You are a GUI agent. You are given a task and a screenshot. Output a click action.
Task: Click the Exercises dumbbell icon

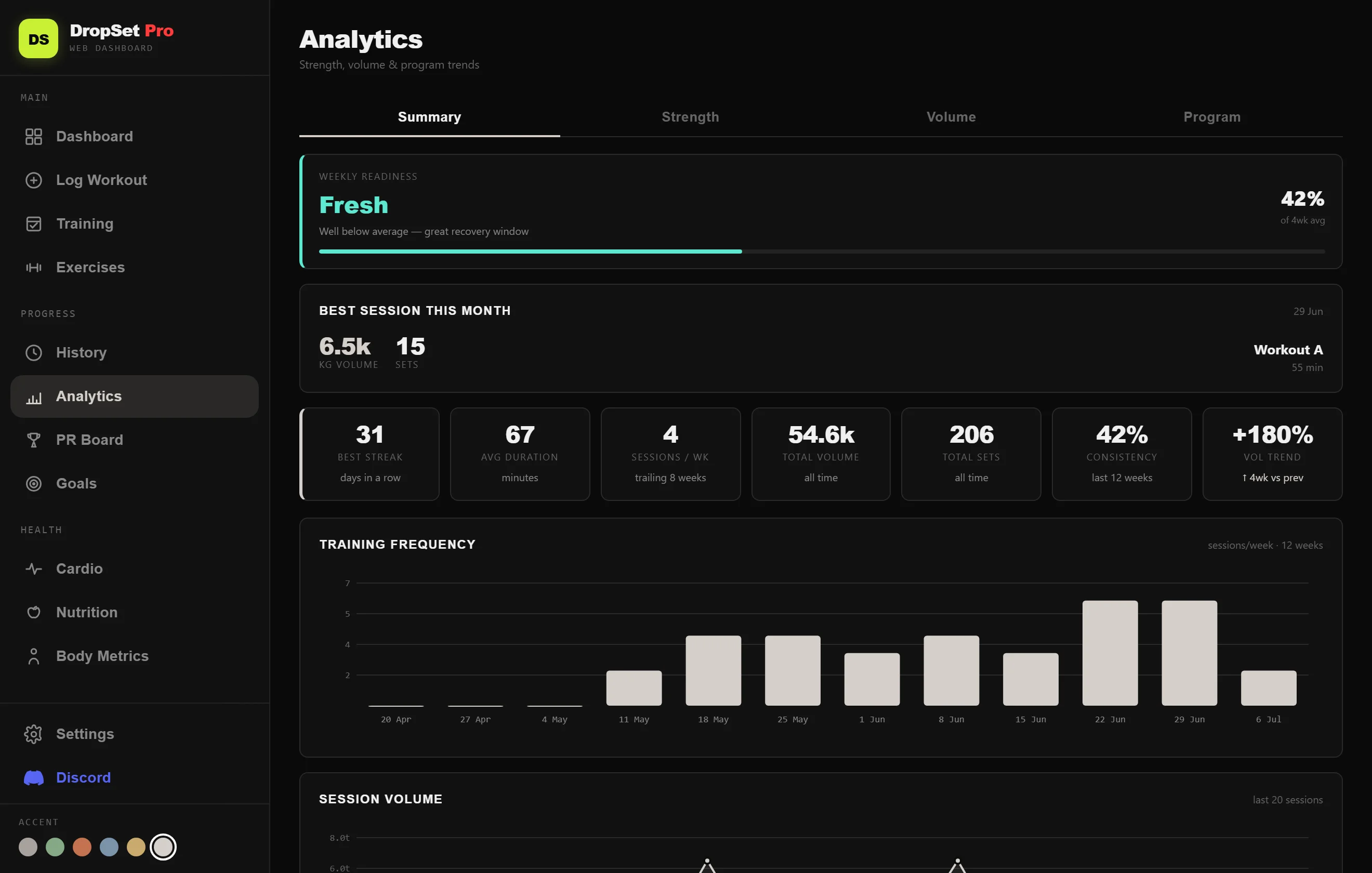coord(34,267)
